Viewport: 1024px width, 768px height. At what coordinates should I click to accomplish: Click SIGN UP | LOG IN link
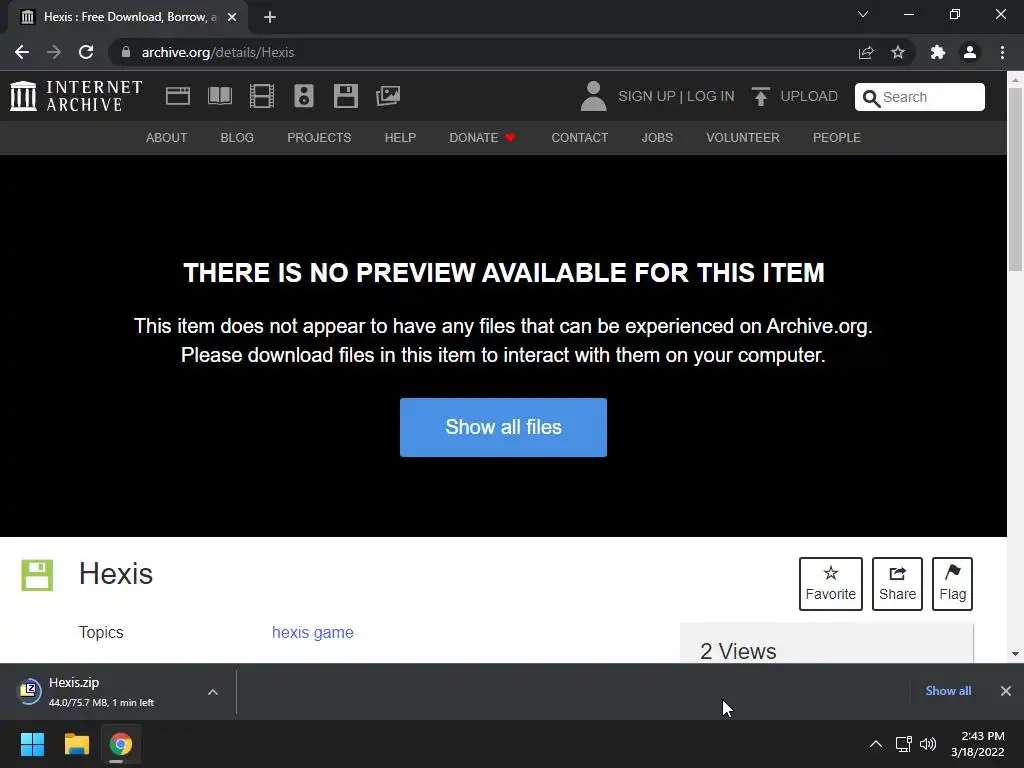[676, 96]
